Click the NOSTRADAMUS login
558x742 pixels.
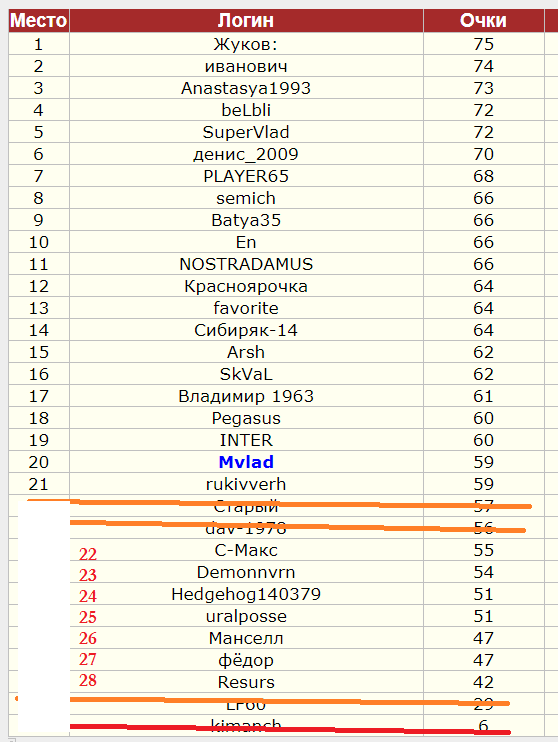click(246, 264)
